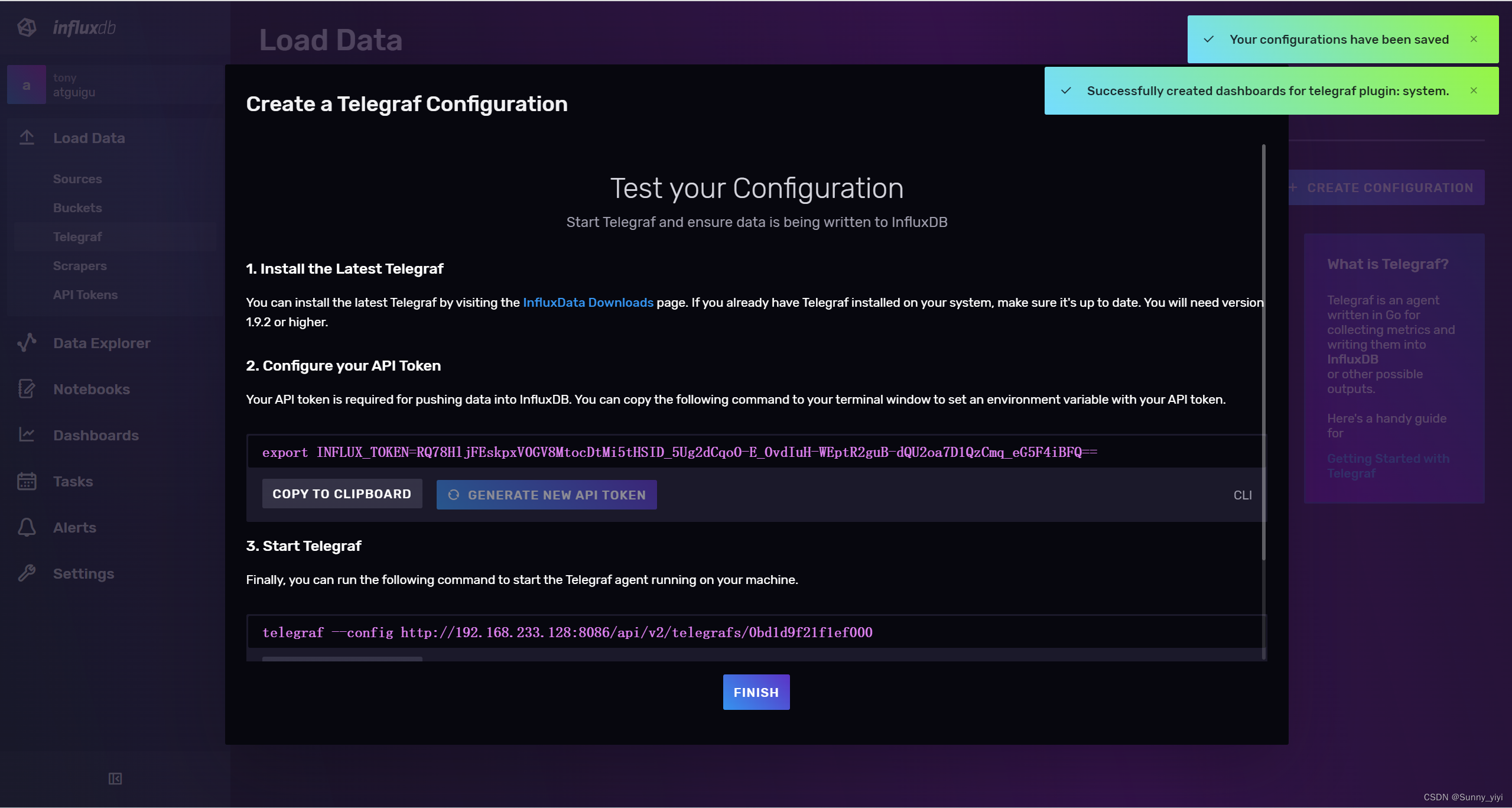Click Create Configuration button
Image resolution: width=1512 pixels, height=808 pixels.
click(1386, 187)
